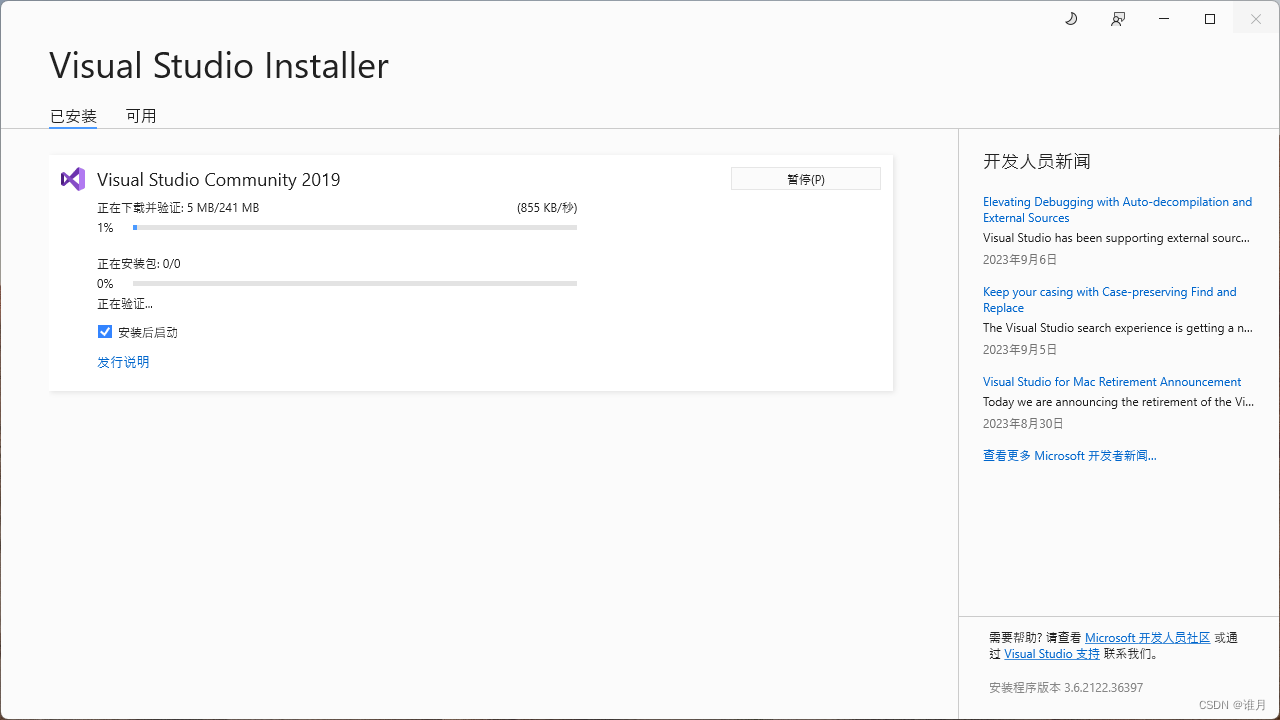Click the 正在安装包: 0/0 status text
The height and width of the screenshot is (720, 1280).
[x=139, y=264]
